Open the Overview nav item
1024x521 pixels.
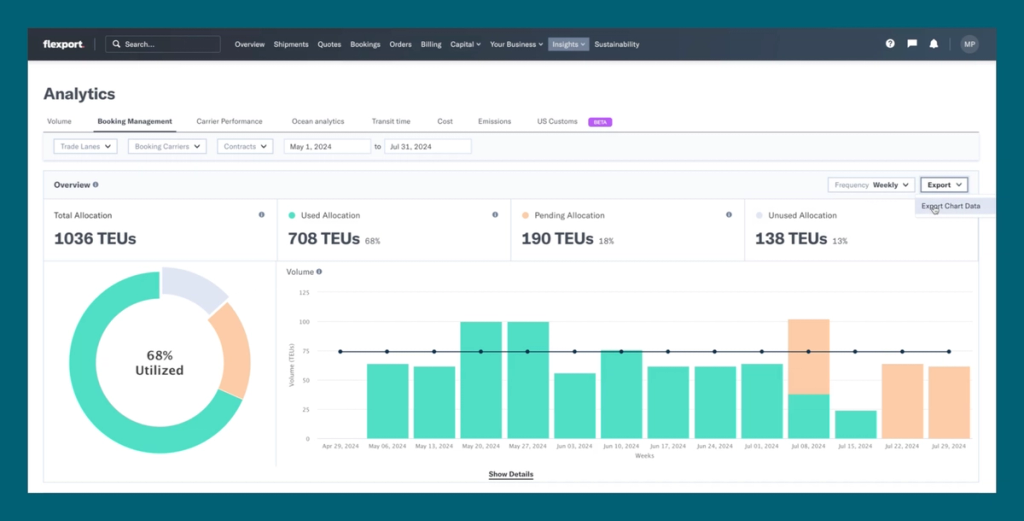[x=249, y=44]
